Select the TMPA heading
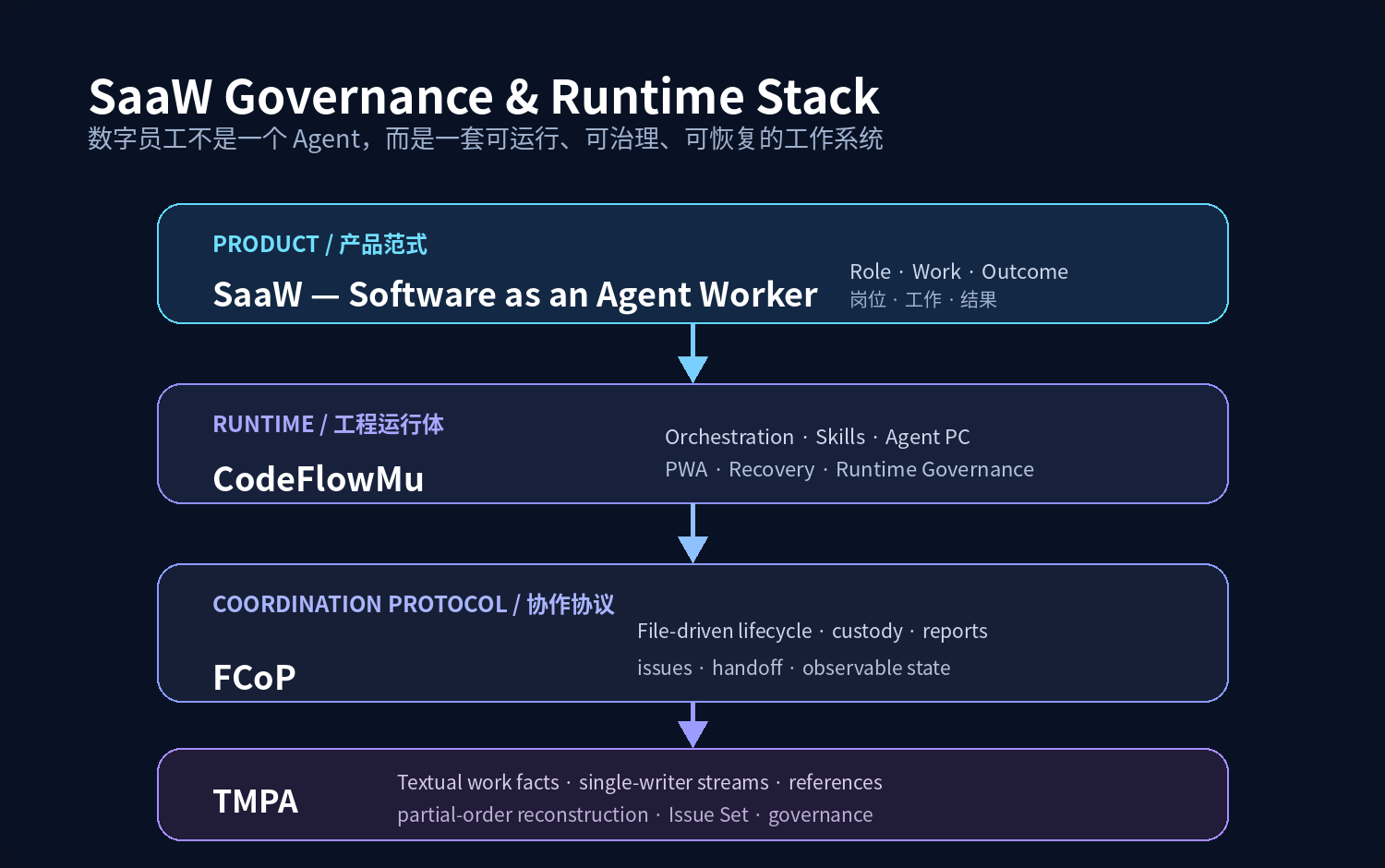This screenshot has height=868, width=1385. [x=256, y=802]
